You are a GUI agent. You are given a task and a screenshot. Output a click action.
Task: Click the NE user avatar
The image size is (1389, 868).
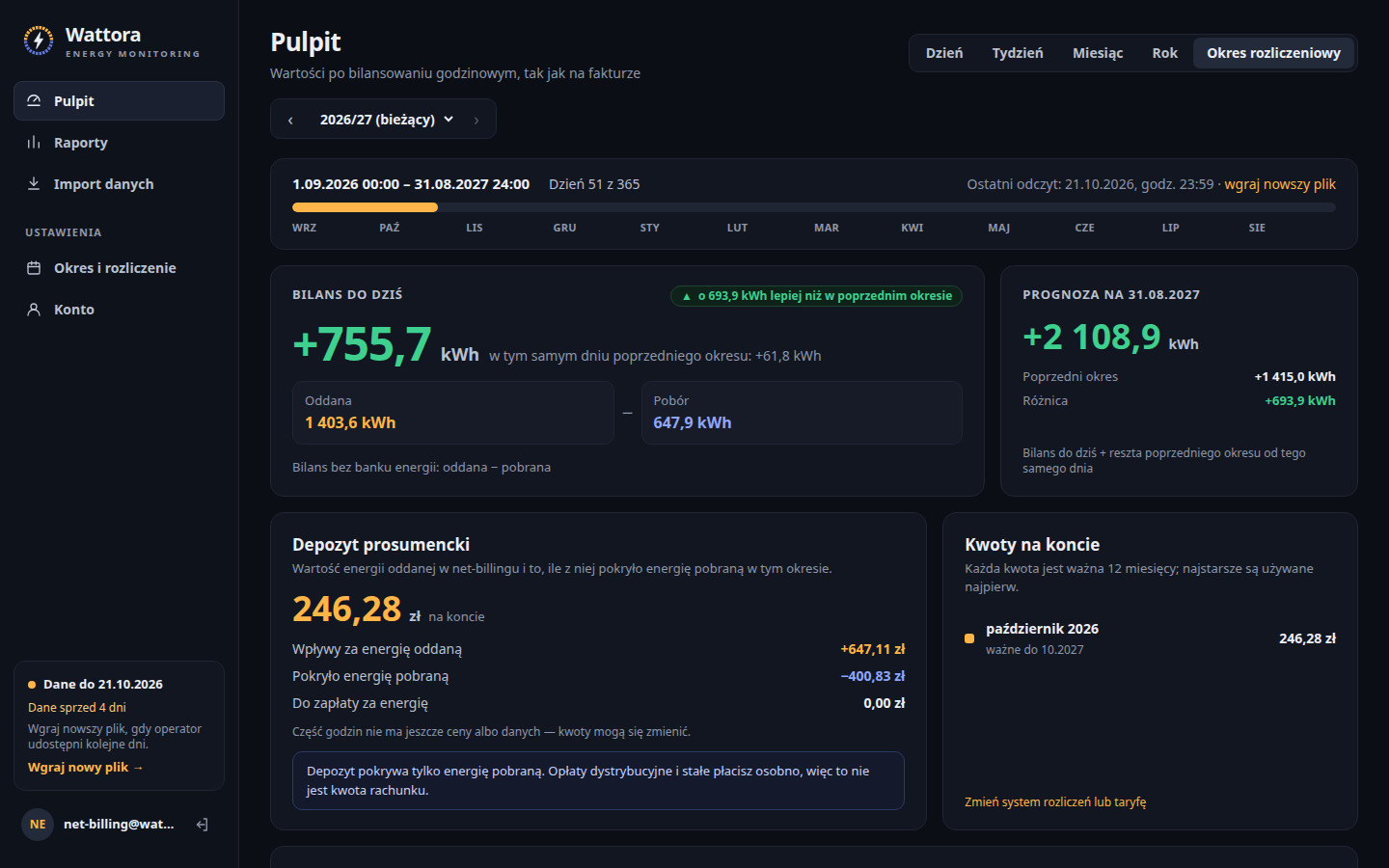tap(38, 824)
